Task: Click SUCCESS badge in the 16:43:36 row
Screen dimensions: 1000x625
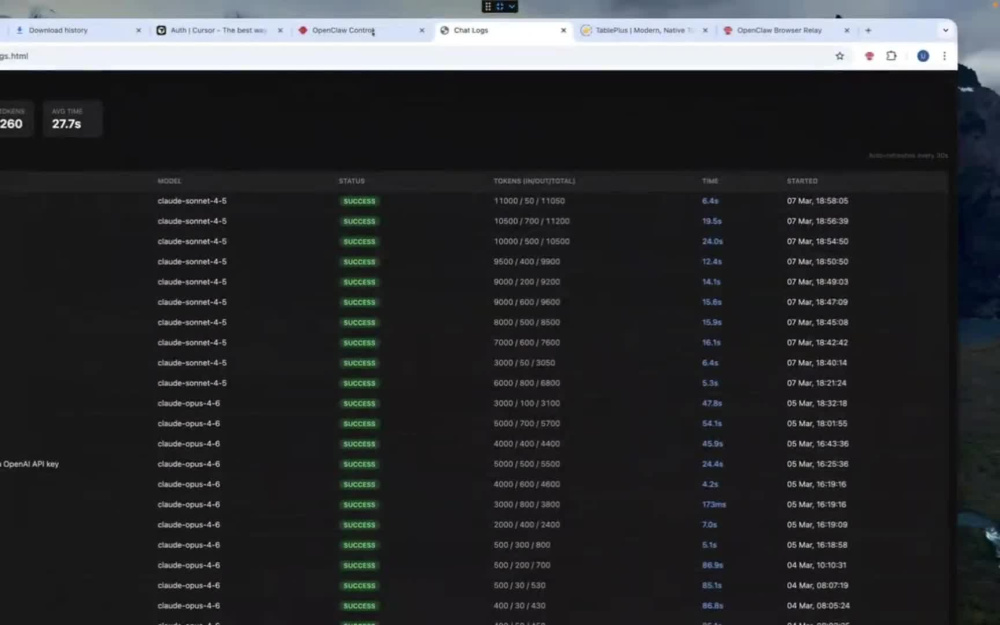Action: [x=359, y=444]
